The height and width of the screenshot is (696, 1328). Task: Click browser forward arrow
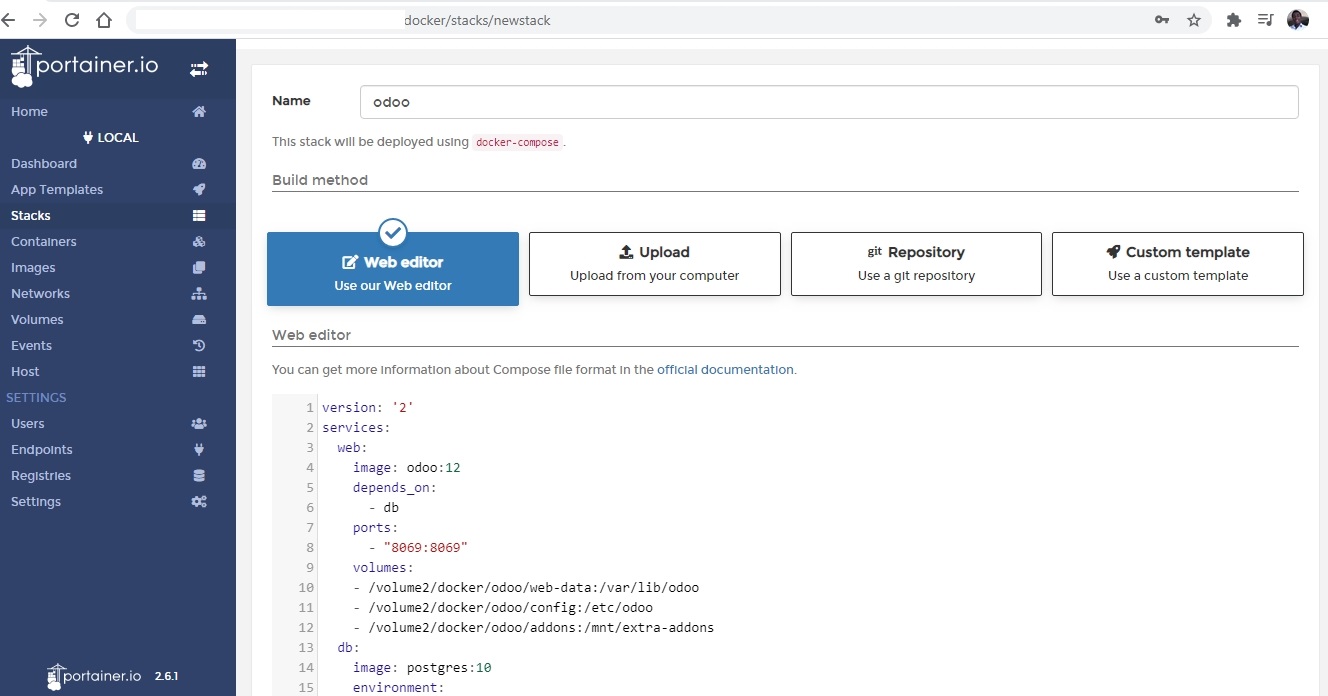click(40, 20)
